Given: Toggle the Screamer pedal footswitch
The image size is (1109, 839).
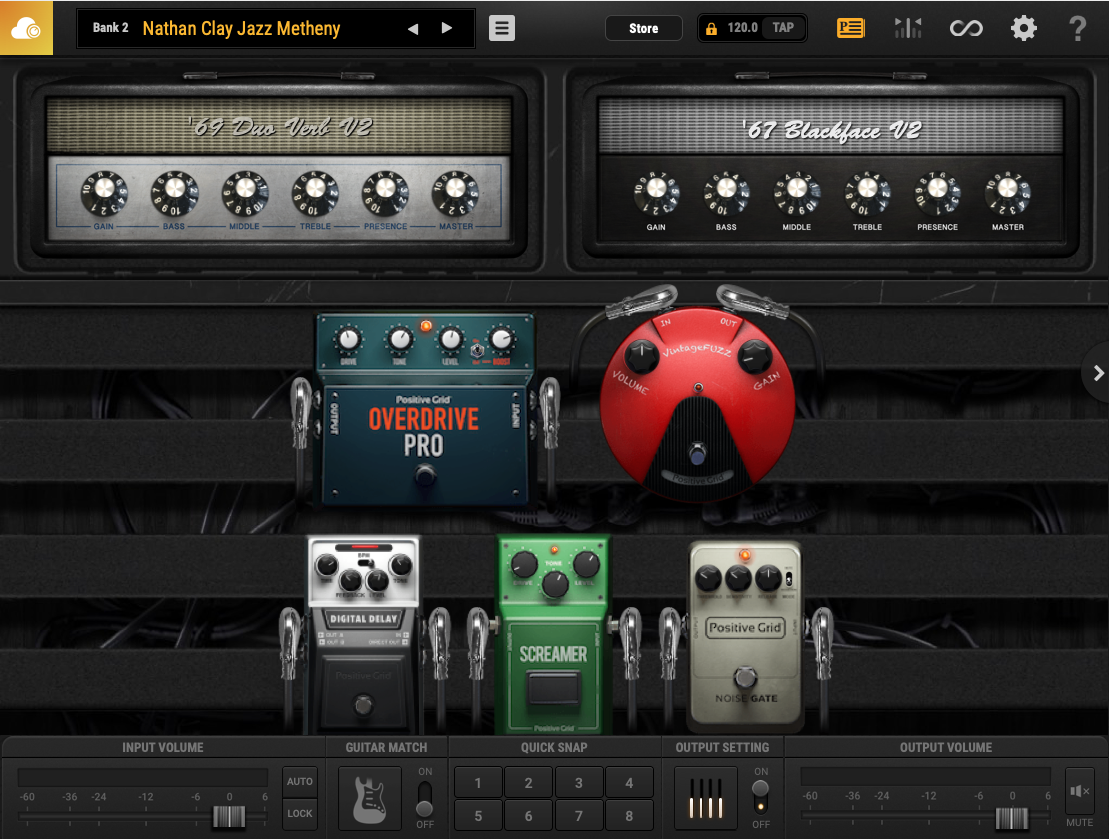Looking at the screenshot, I should (554, 688).
